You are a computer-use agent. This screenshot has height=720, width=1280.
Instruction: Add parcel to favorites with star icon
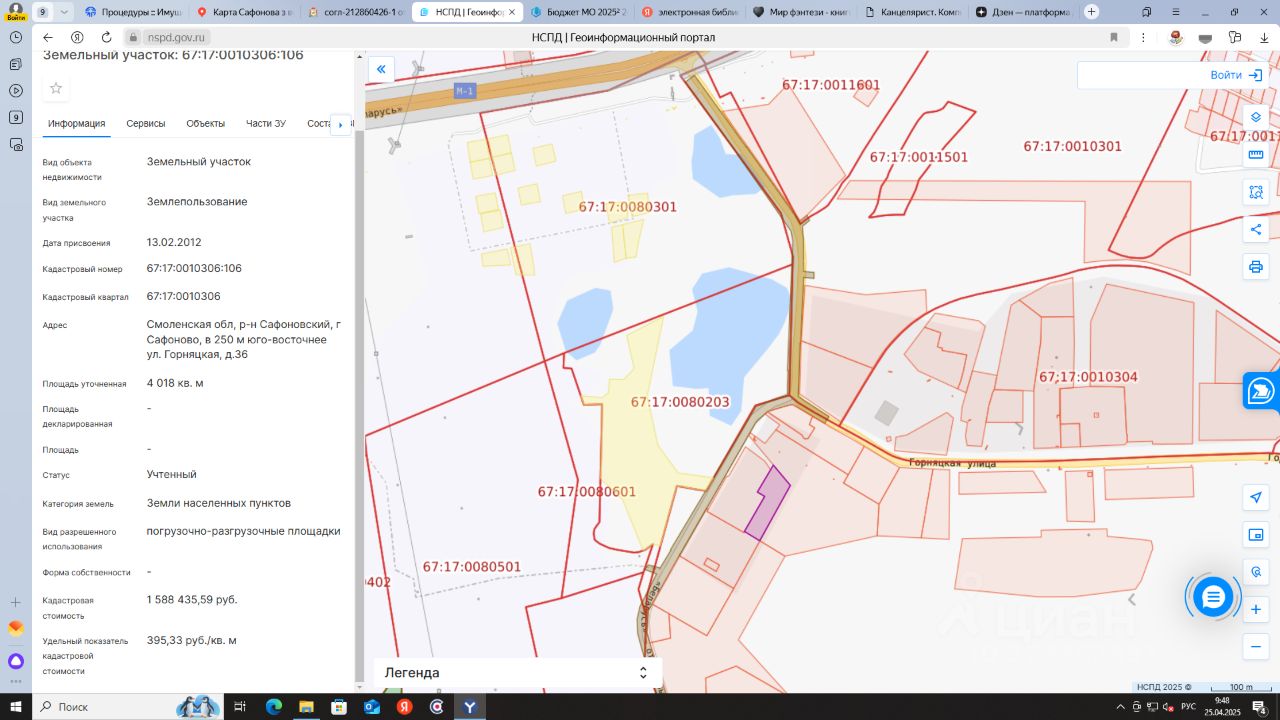pyautogui.click(x=56, y=88)
